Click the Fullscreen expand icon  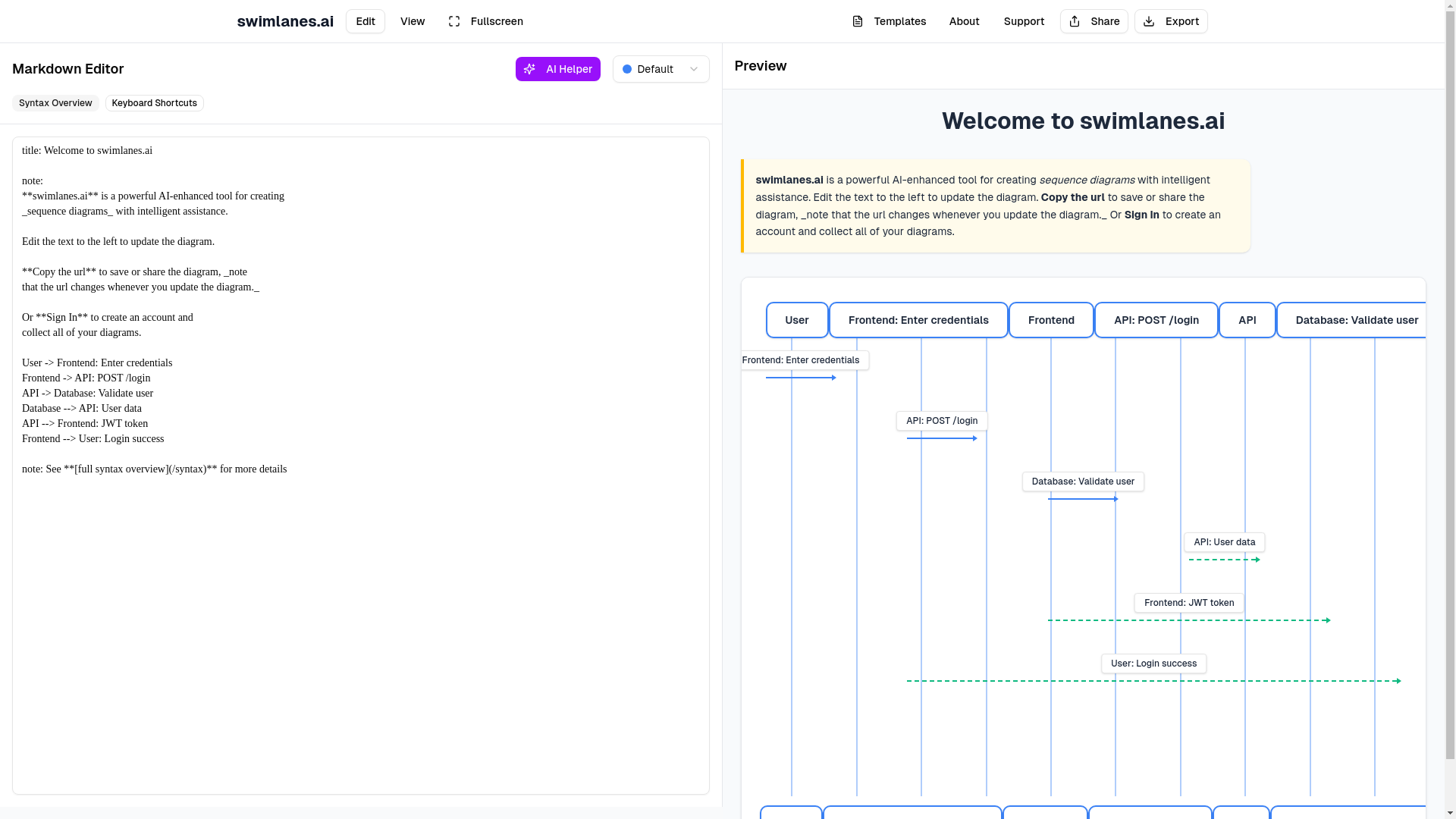454,21
